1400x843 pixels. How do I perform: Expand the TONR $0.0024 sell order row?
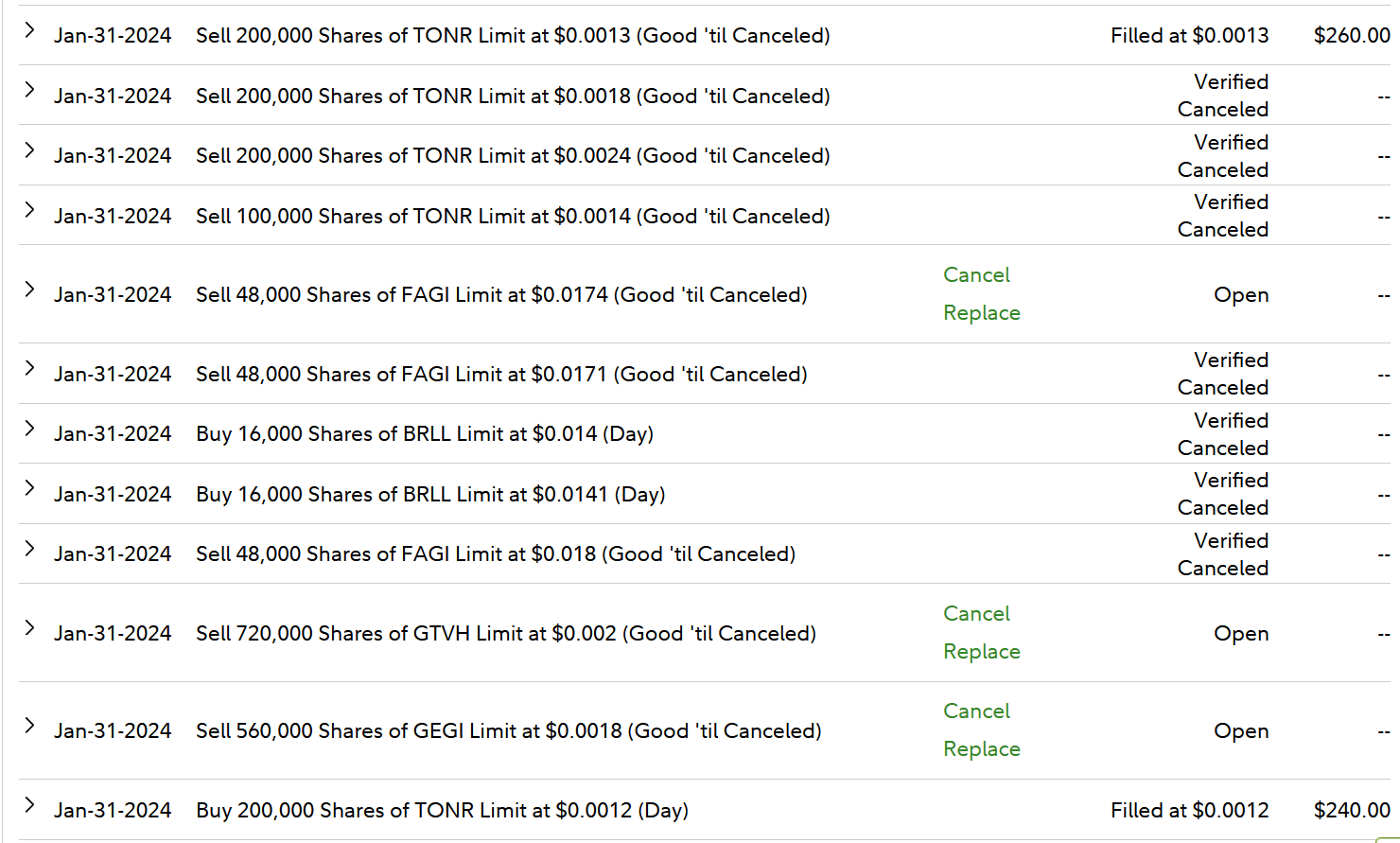29,150
